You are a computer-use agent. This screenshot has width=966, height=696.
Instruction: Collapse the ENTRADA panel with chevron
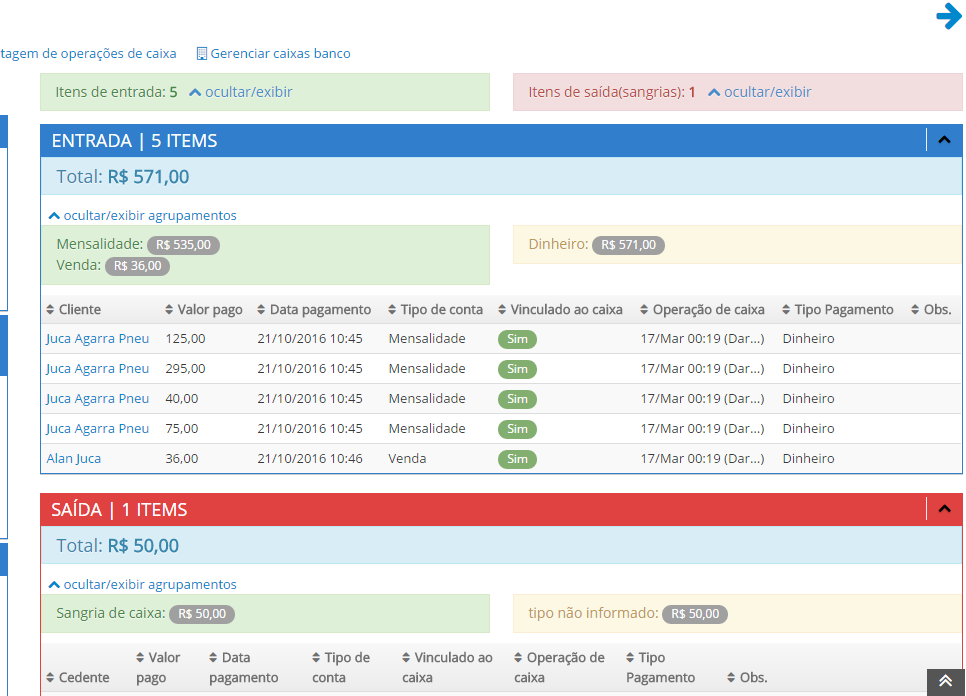click(x=944, y=141)
